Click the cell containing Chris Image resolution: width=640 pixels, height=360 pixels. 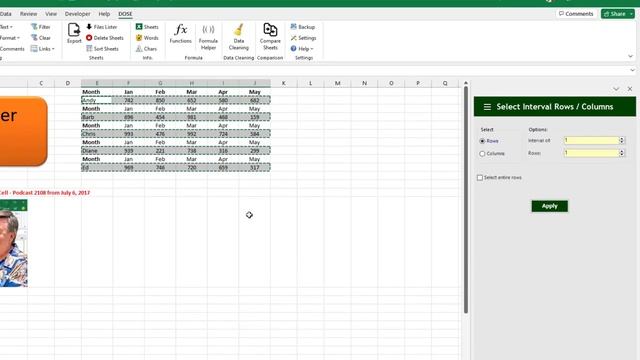[x=97, y=134]
